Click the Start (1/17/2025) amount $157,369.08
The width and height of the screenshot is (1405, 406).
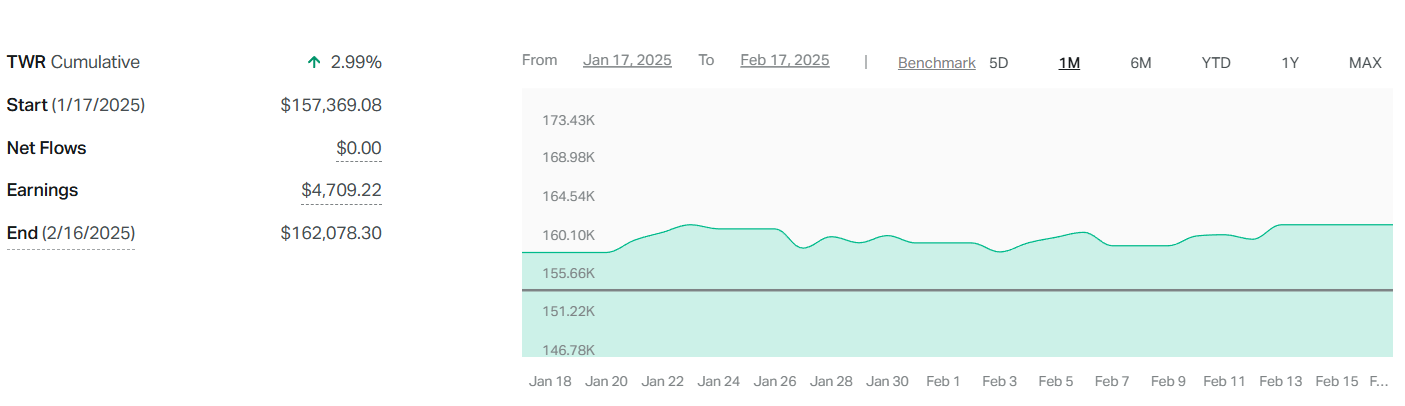(331, 105)
